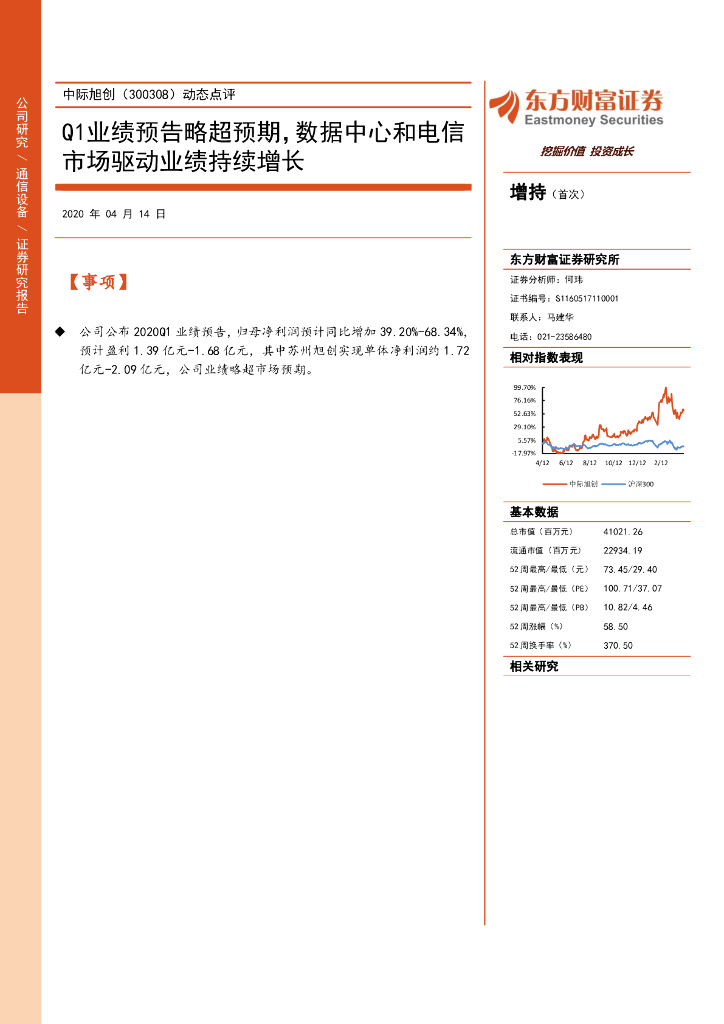The image size is (724, 1024).
Task: Click the '中际旭创' chart legend entry
Action: [x=570, y=484]
